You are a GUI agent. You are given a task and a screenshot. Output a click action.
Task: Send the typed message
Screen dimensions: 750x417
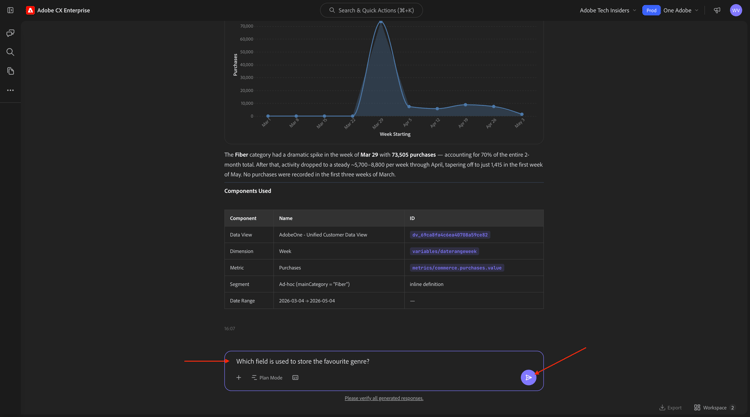(x=528, y=377)
